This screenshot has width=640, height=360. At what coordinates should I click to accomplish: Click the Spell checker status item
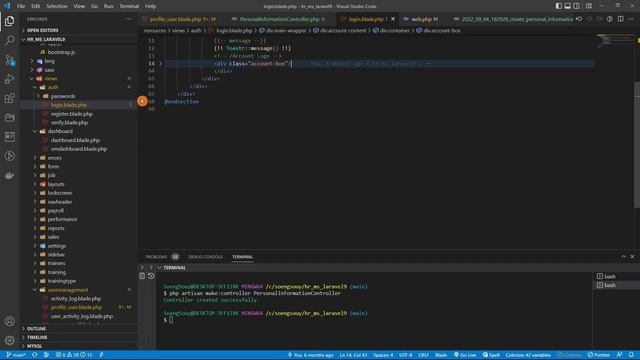491,355
